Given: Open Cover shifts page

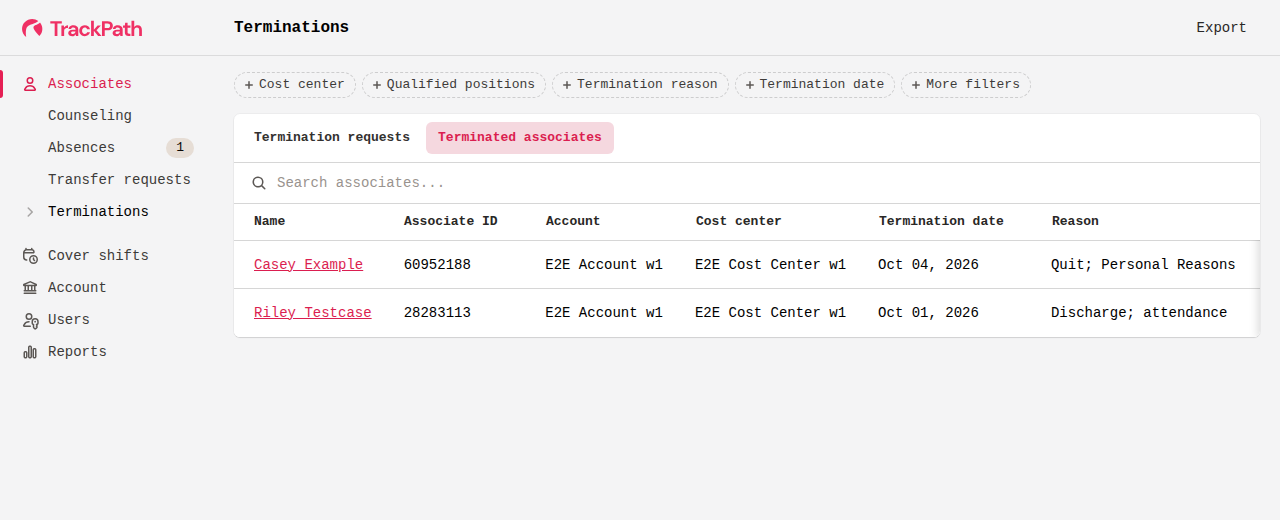Looking at the screenshot, I should (98, 256).
